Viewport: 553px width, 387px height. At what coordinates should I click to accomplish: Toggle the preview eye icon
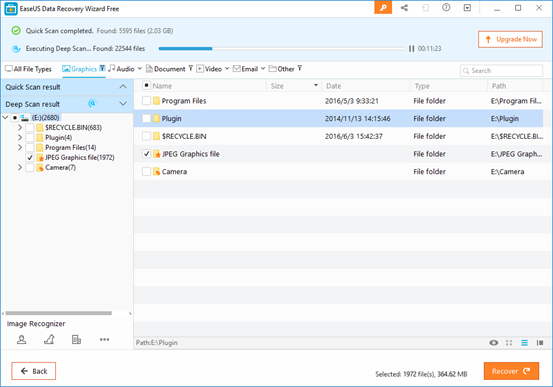pyautogui.click(x=494, y=343)
